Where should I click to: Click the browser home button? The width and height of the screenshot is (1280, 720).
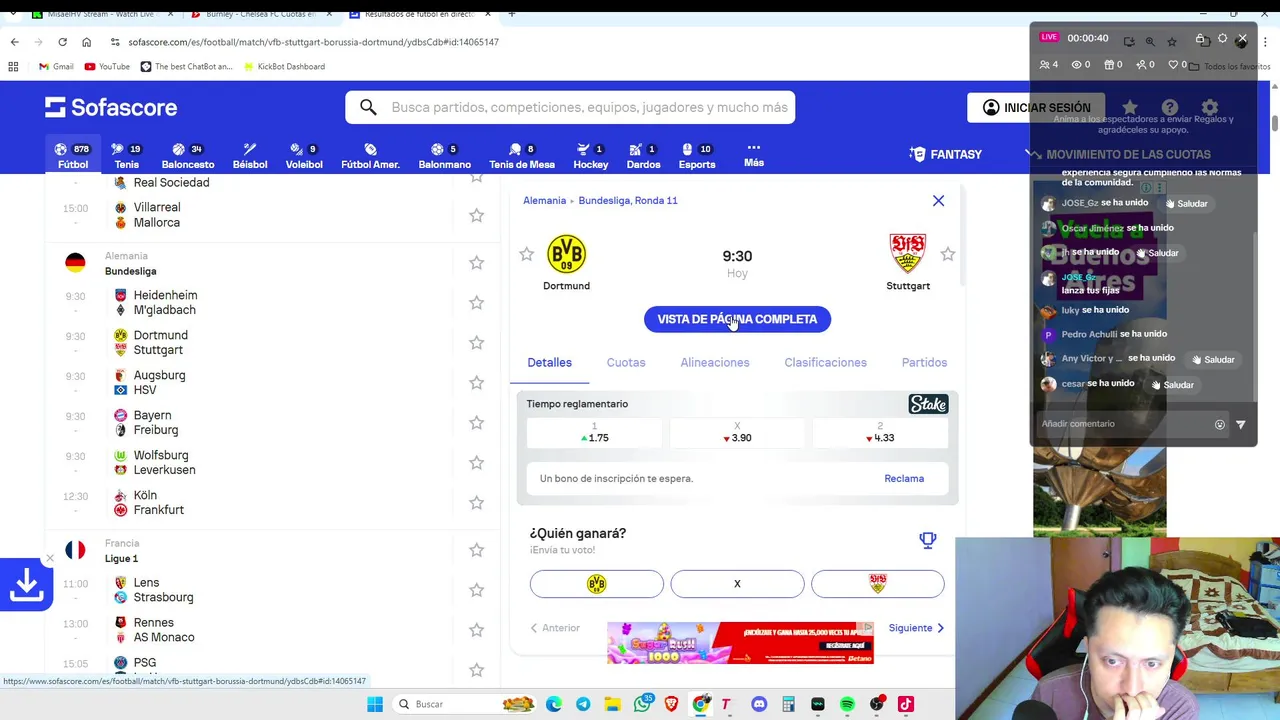(86, 42)
